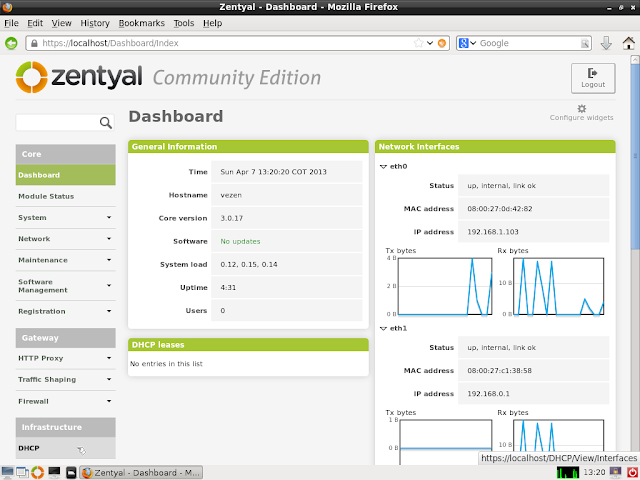Screen dimensions: 640x480
Task: Open the View menu
Action: click(62, 23)
